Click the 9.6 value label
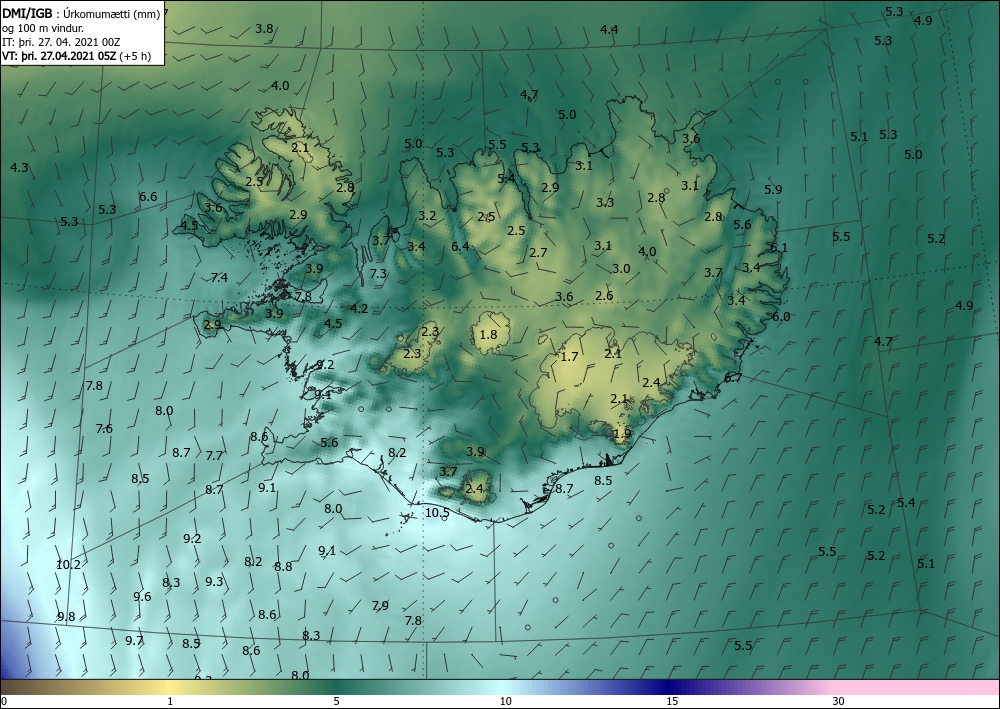Image resolution: width=1000 pixels, height=709 pixels. pos(142,597)
